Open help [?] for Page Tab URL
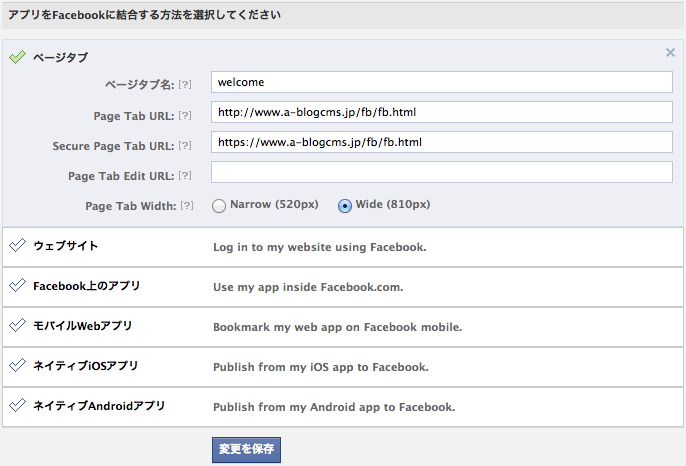This screenshot has width=686, height=466. point(185,116)
